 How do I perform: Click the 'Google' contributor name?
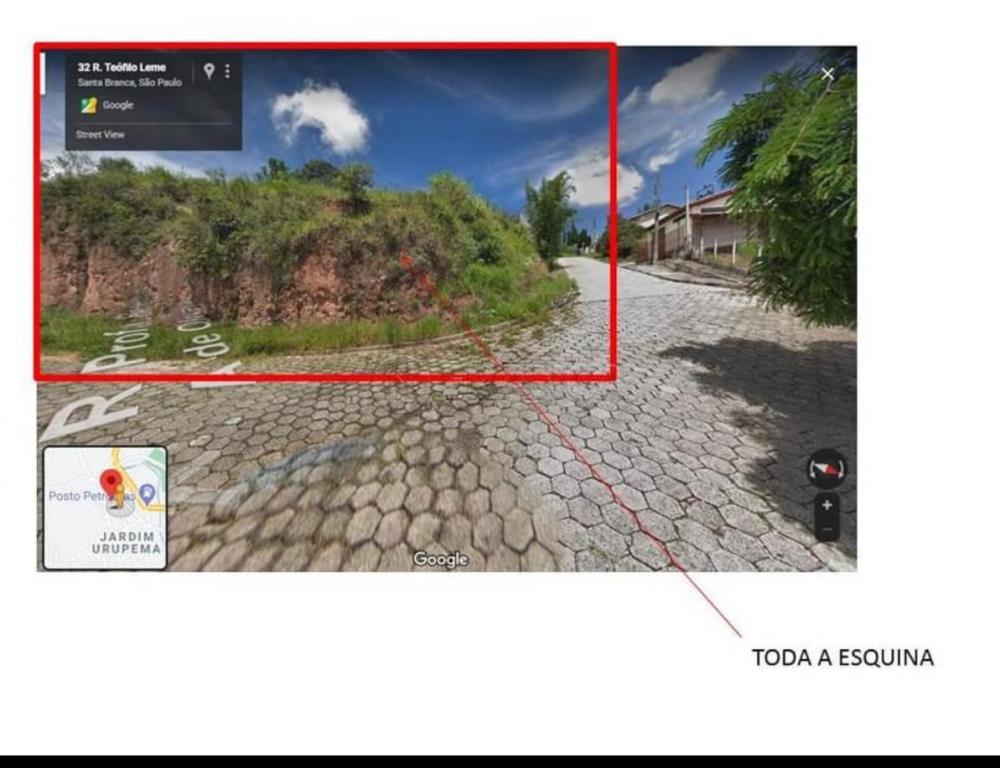[x=118, y=105]
